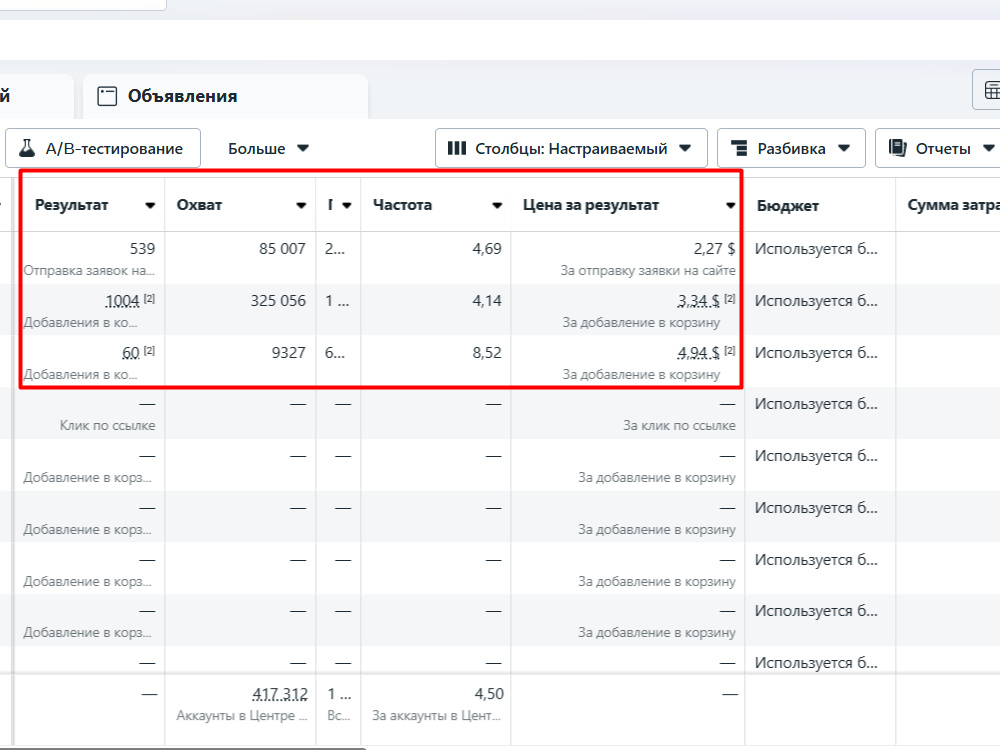Select reach value 85 007
The height and width of the screenshot is (750, 1000).
coord(283,249)
